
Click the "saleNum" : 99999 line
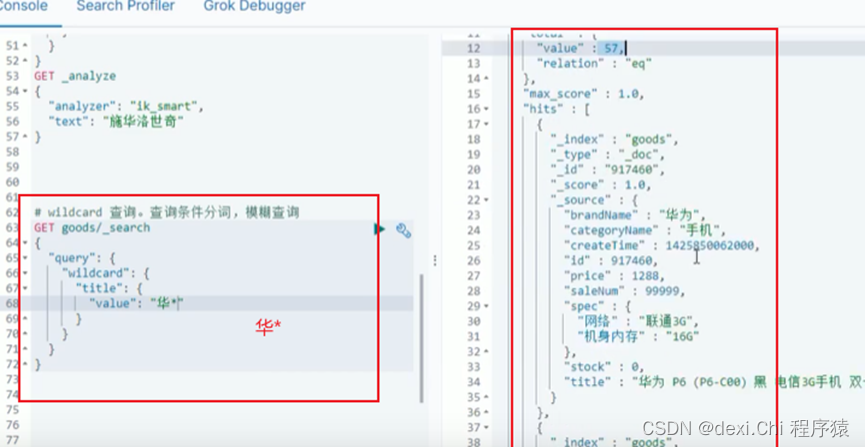624,291
